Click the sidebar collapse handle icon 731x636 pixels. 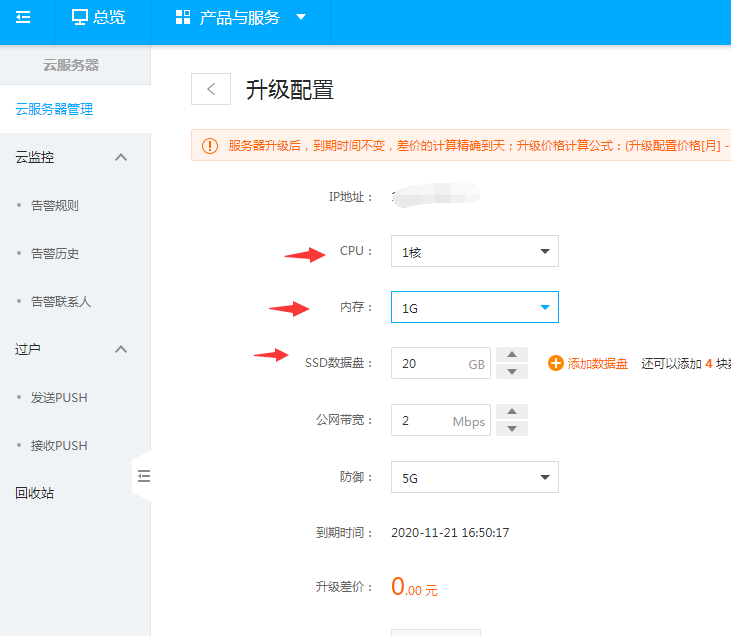click(143, 476)
